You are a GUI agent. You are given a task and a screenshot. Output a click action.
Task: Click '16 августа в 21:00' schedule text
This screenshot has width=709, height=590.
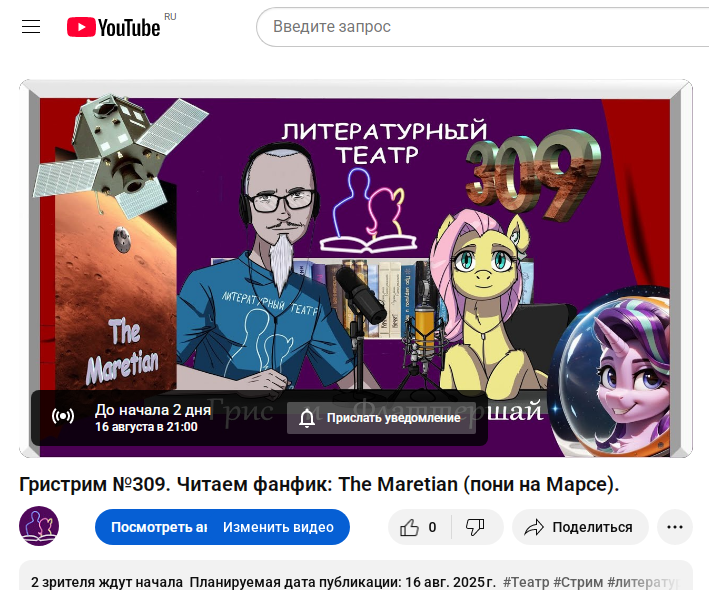coord(146,427)
